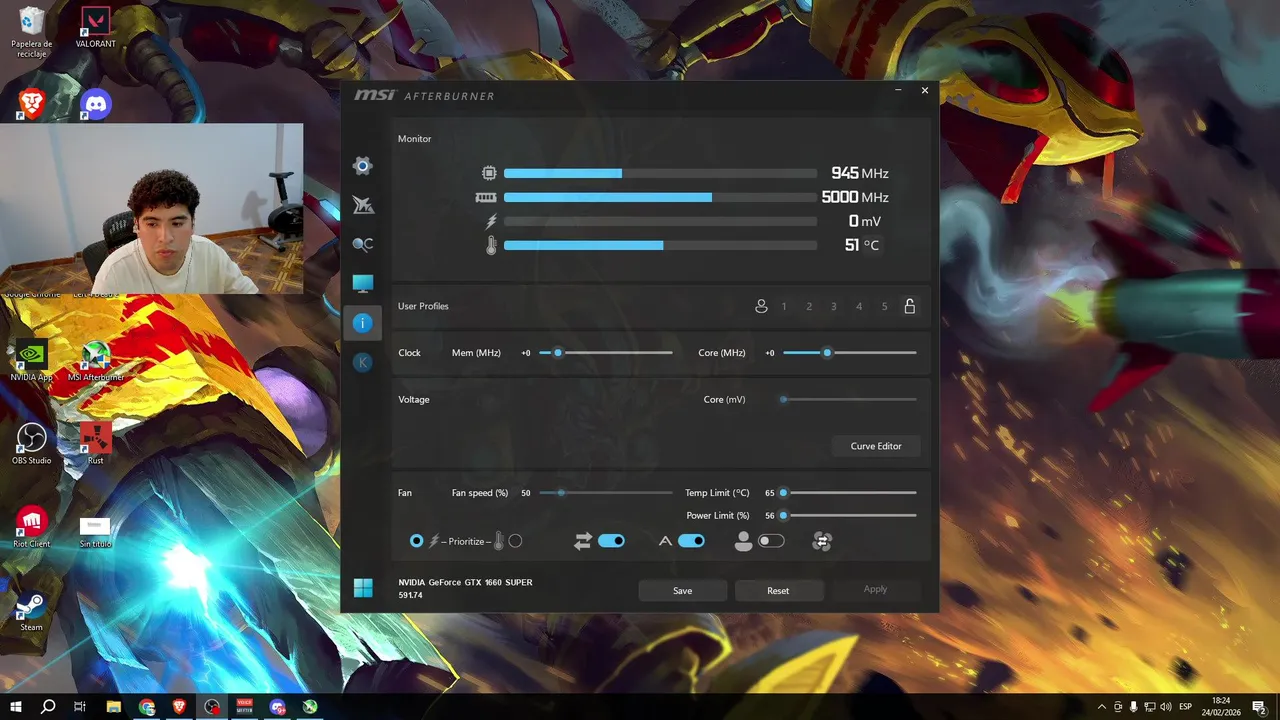Select the blue information sidebar icon
The image size is (1280, 720).
tap(363, 323)
